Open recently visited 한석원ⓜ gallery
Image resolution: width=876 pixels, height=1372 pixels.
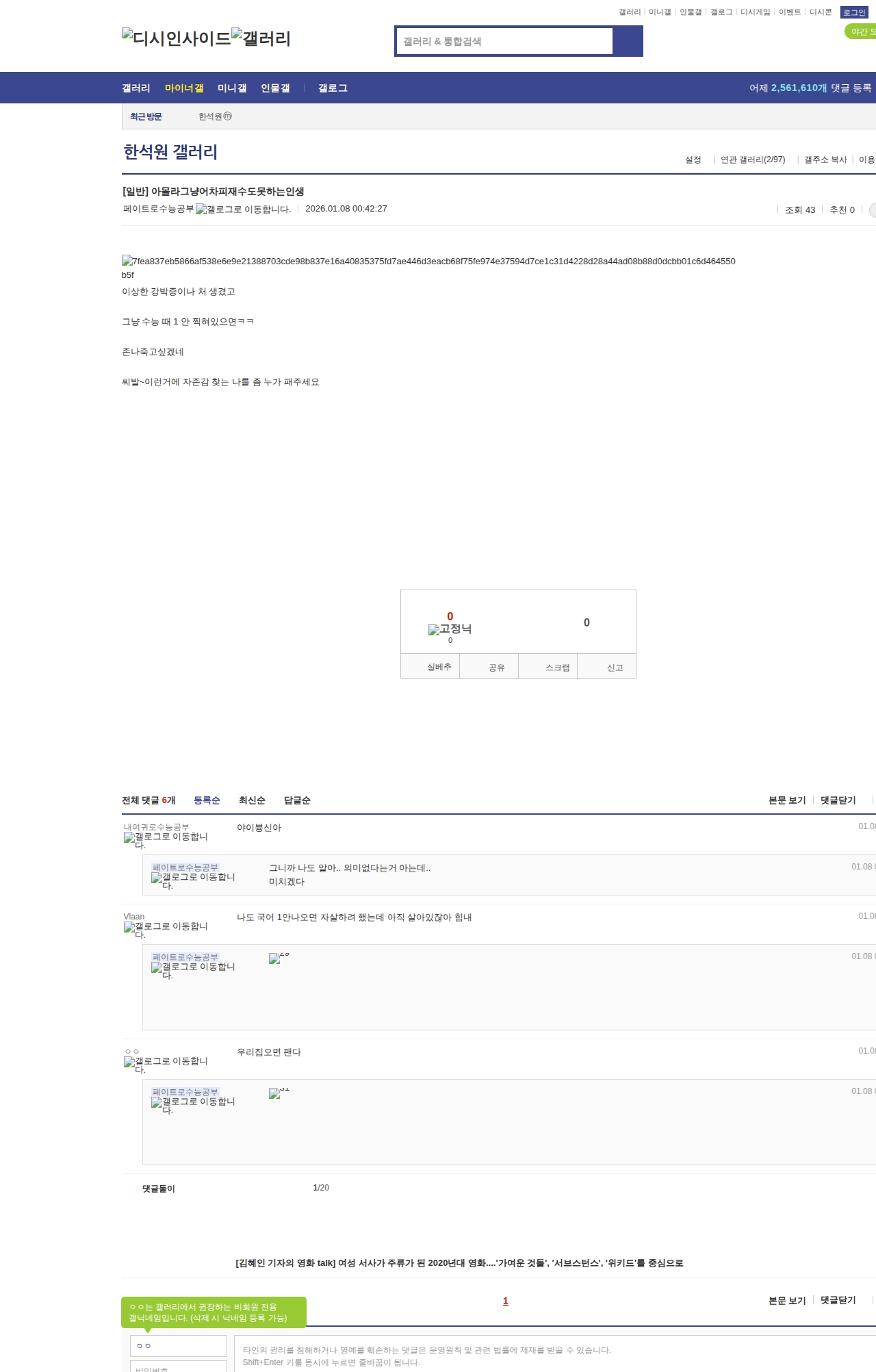[215, 116]
